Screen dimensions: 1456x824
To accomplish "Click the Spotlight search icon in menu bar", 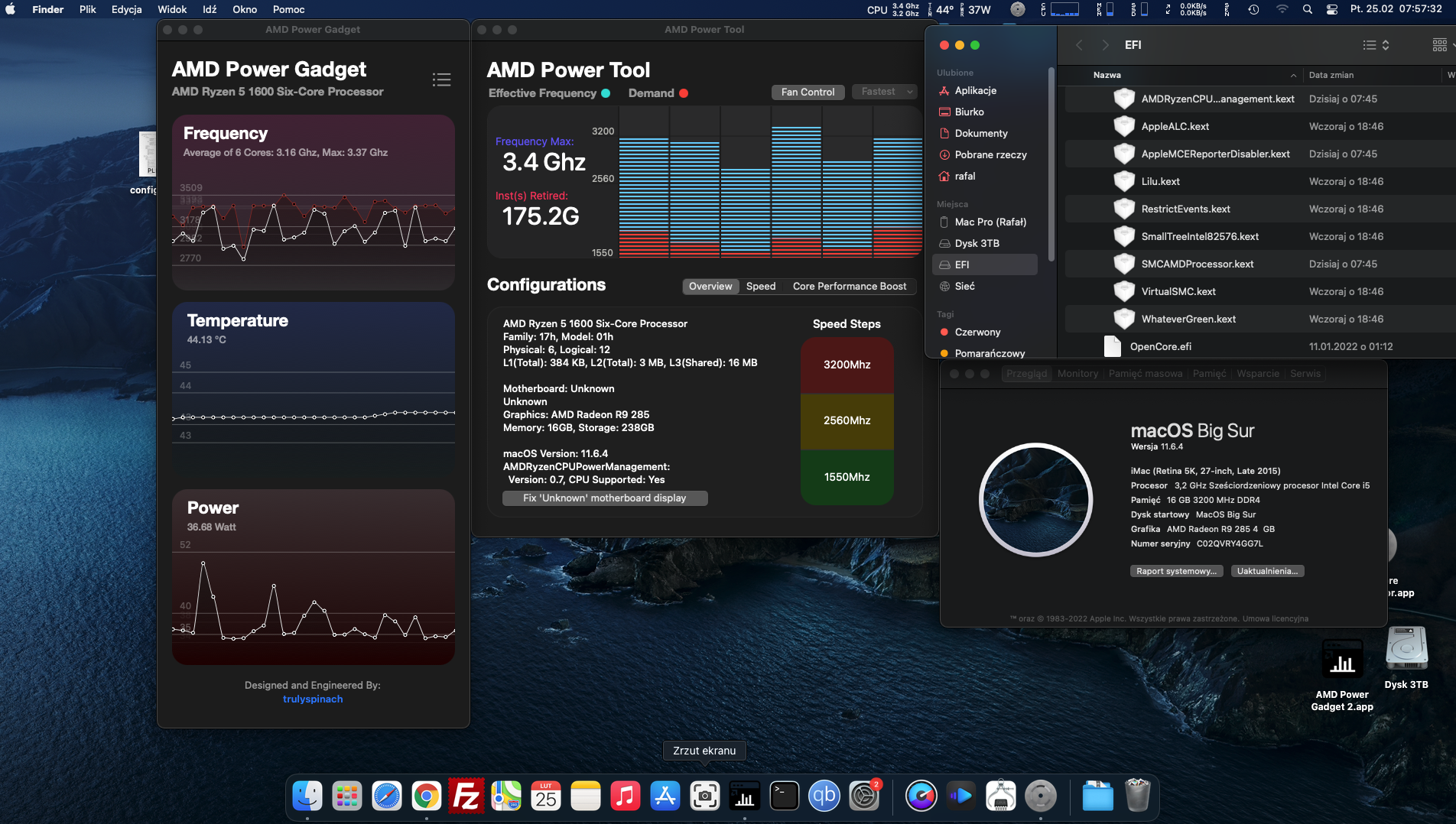I will pos(1308,10).
